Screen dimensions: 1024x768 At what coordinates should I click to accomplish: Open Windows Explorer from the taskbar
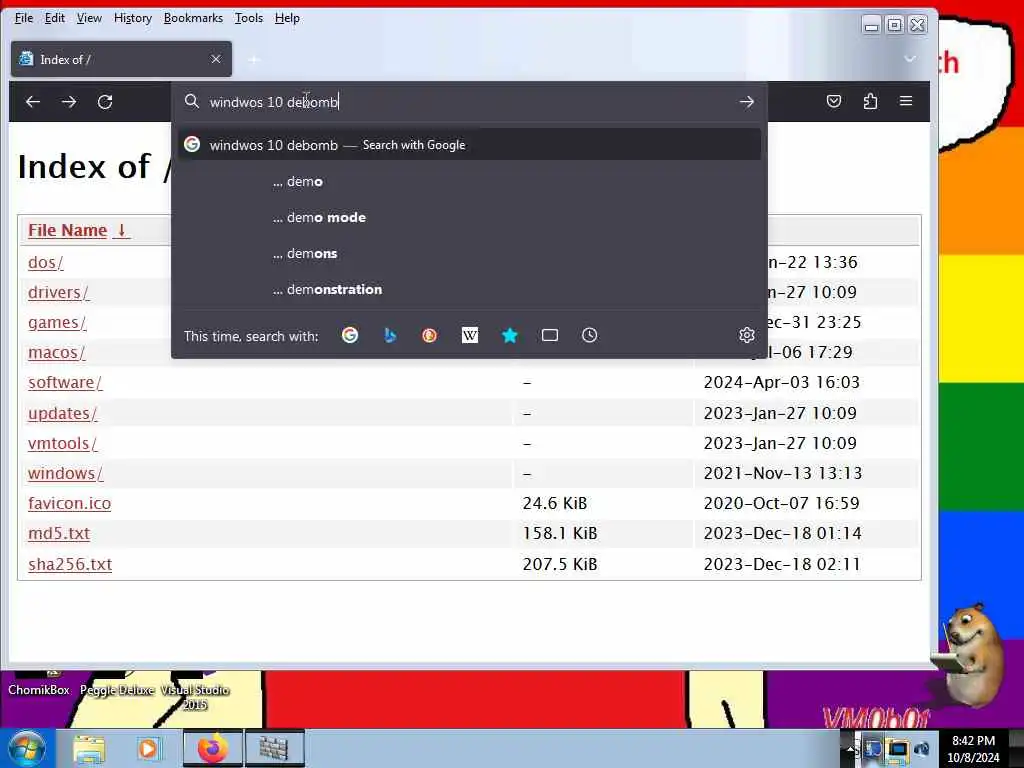pyautogui.click(x=89, y=748)
